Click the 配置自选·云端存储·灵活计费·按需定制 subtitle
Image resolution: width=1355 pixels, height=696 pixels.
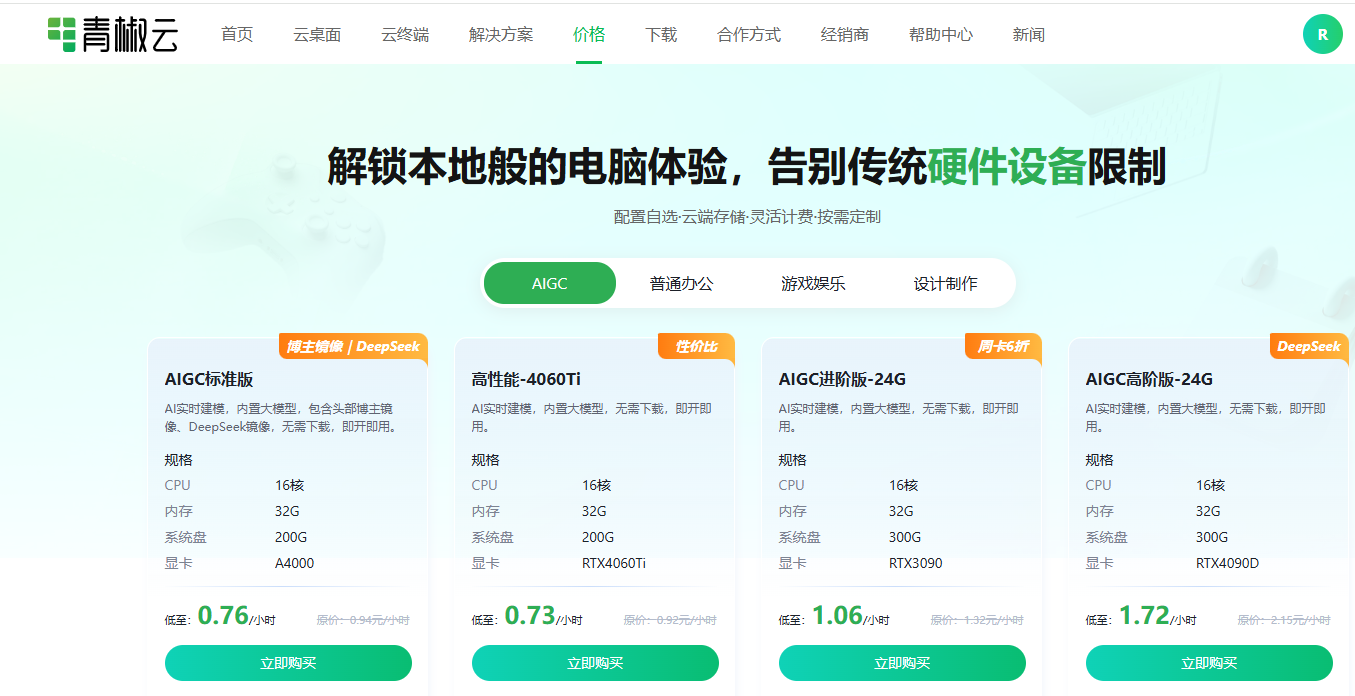point(747,217)
